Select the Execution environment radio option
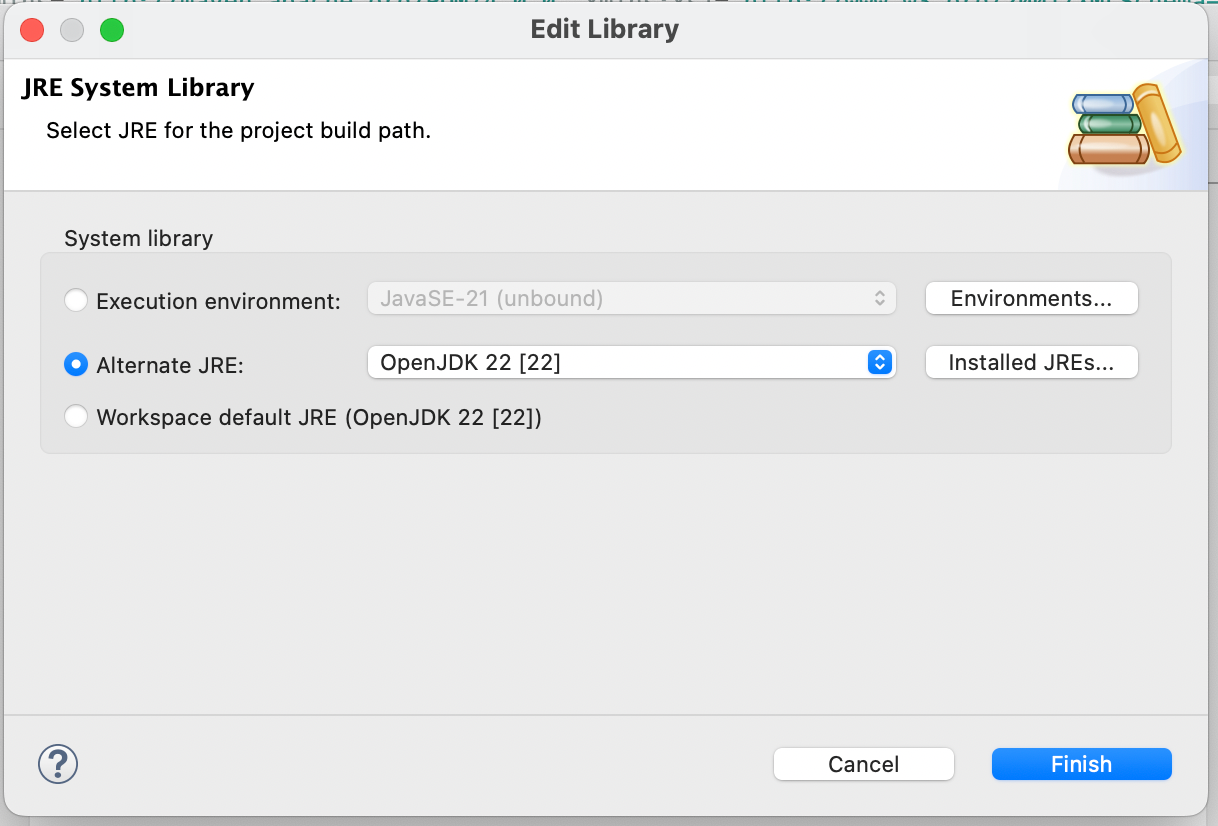This screenshot has width=1218, height=826. [76, 300]
